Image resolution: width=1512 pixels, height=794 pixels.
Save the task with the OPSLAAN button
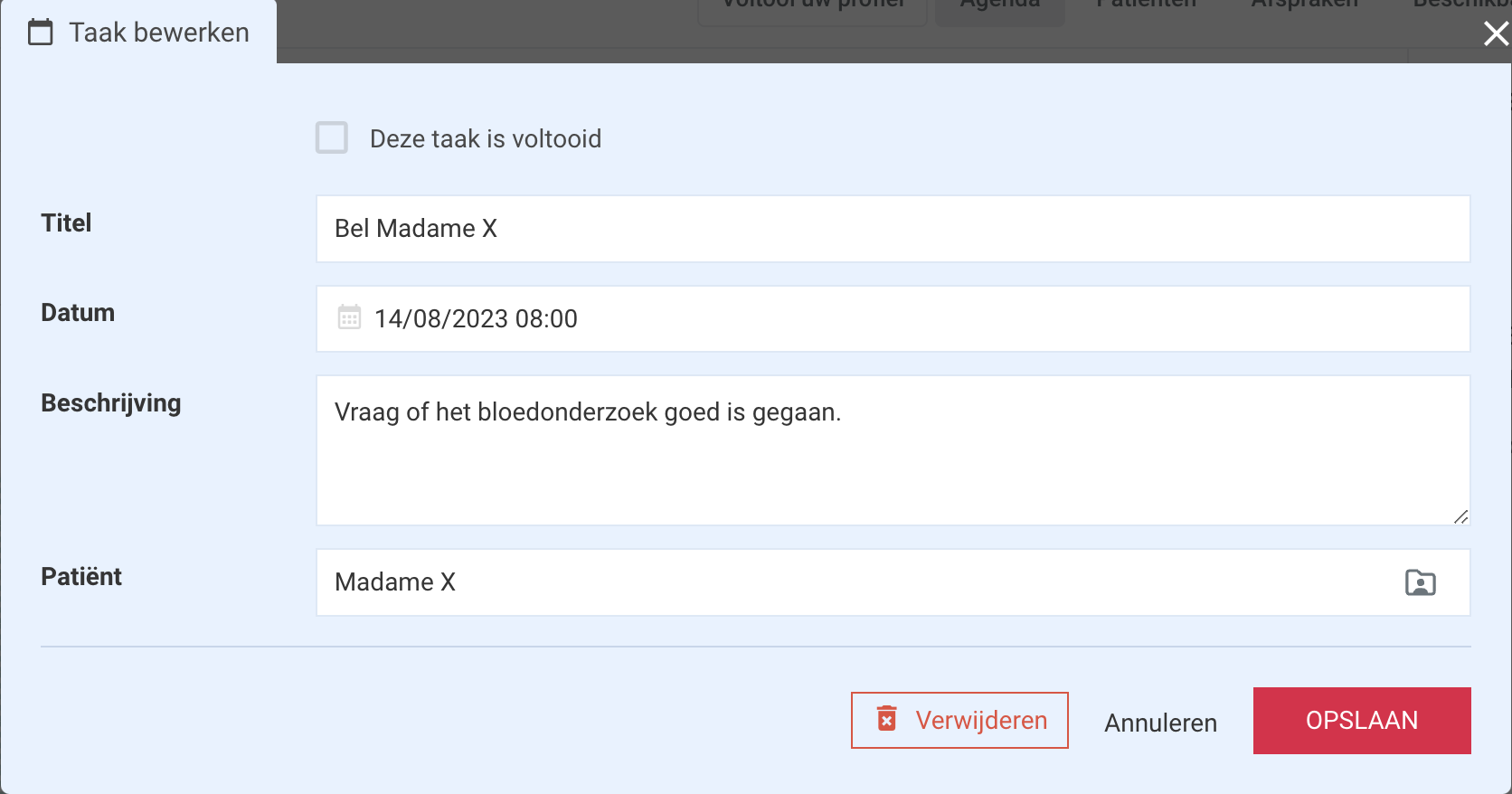point(1362,721)
